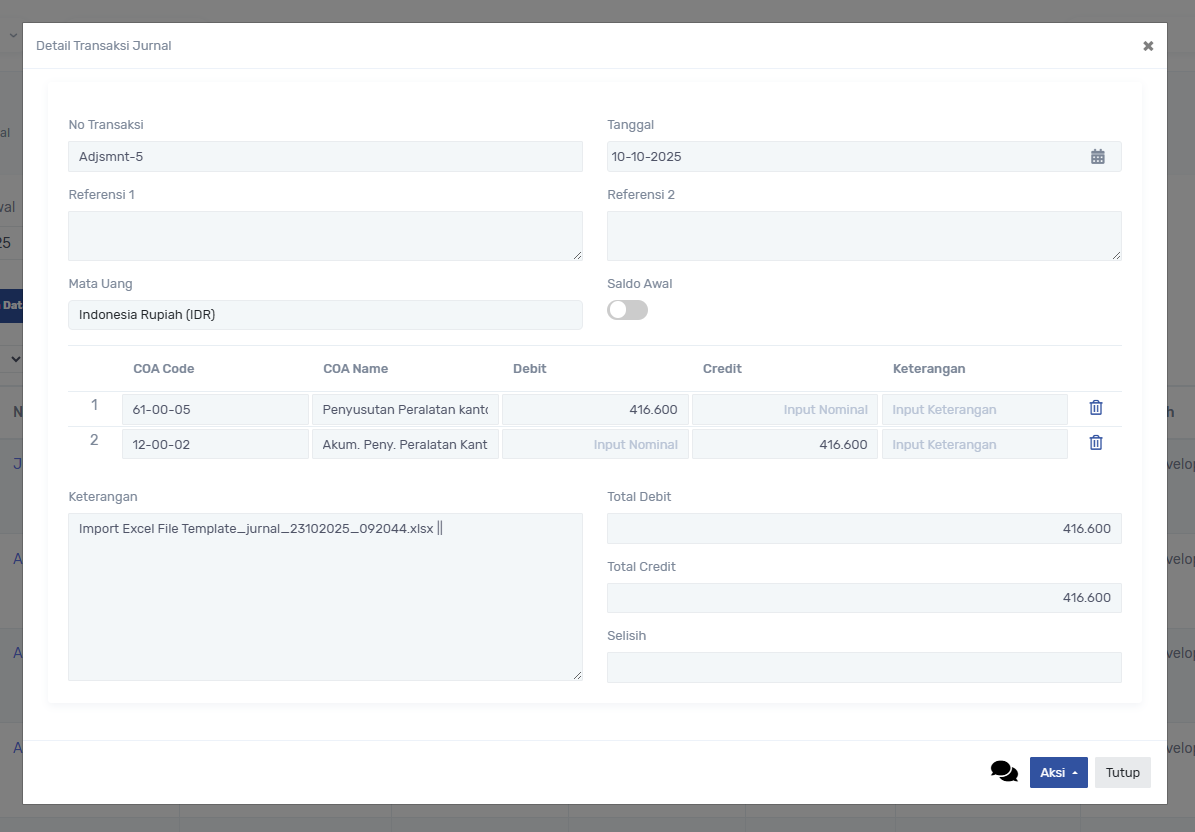Click the calendar icon in Tanggal field
The image size is (1195, 832).
click(1097, 156)
